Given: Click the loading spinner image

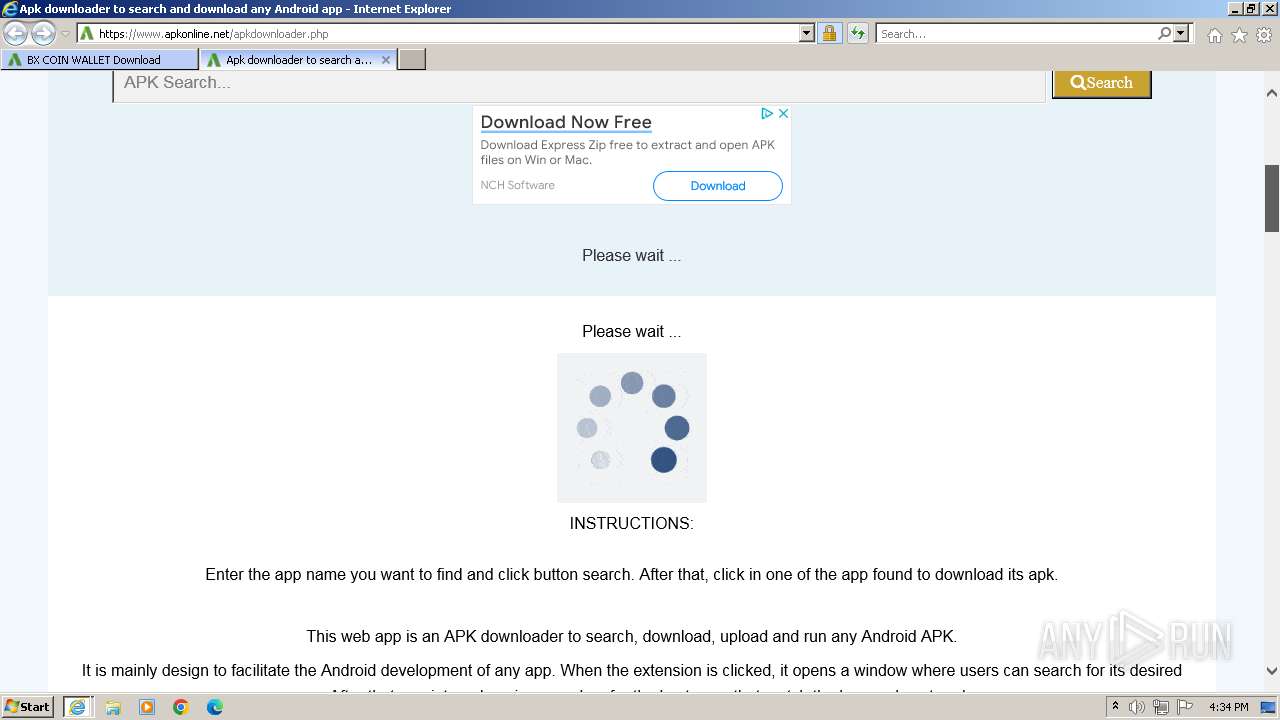Looking at the screenshot, I should 632,428.
